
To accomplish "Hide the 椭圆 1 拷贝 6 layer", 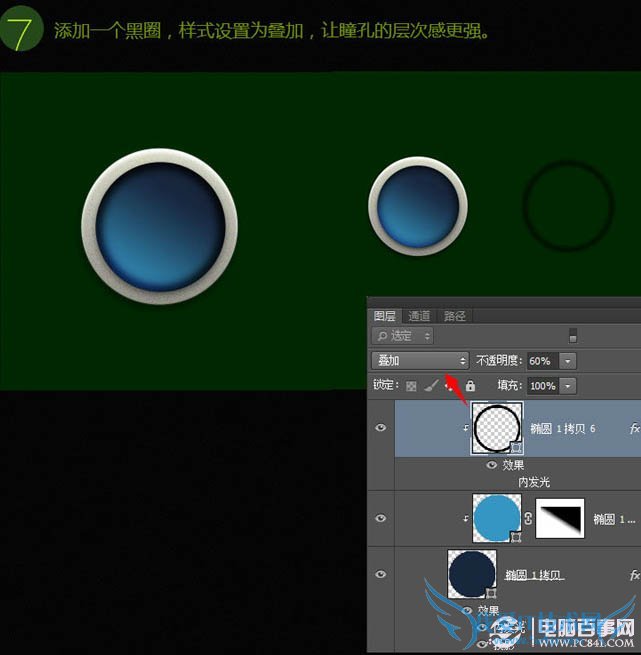I will point(380,428).
